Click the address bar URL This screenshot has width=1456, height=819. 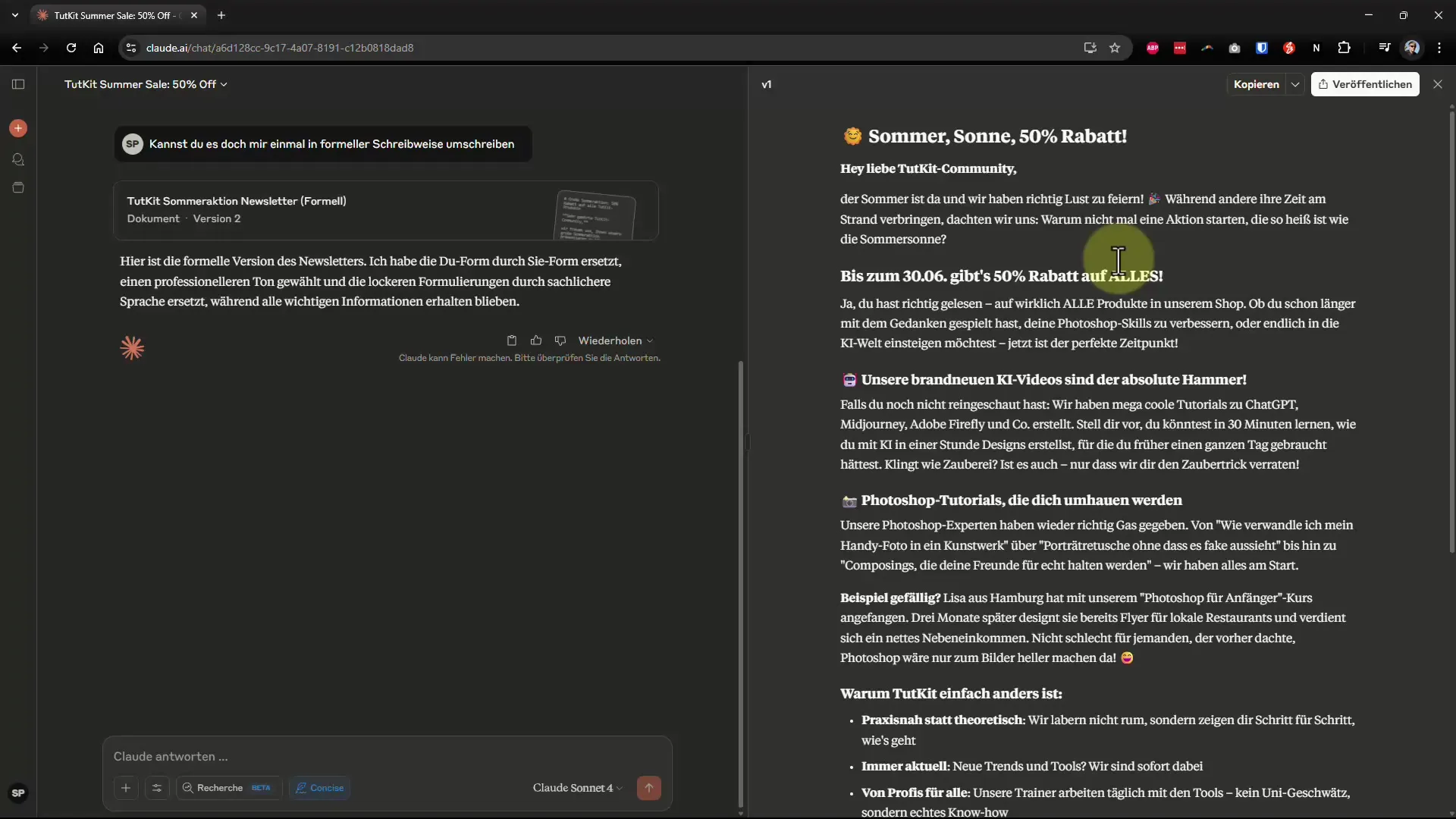coord(280,48)
